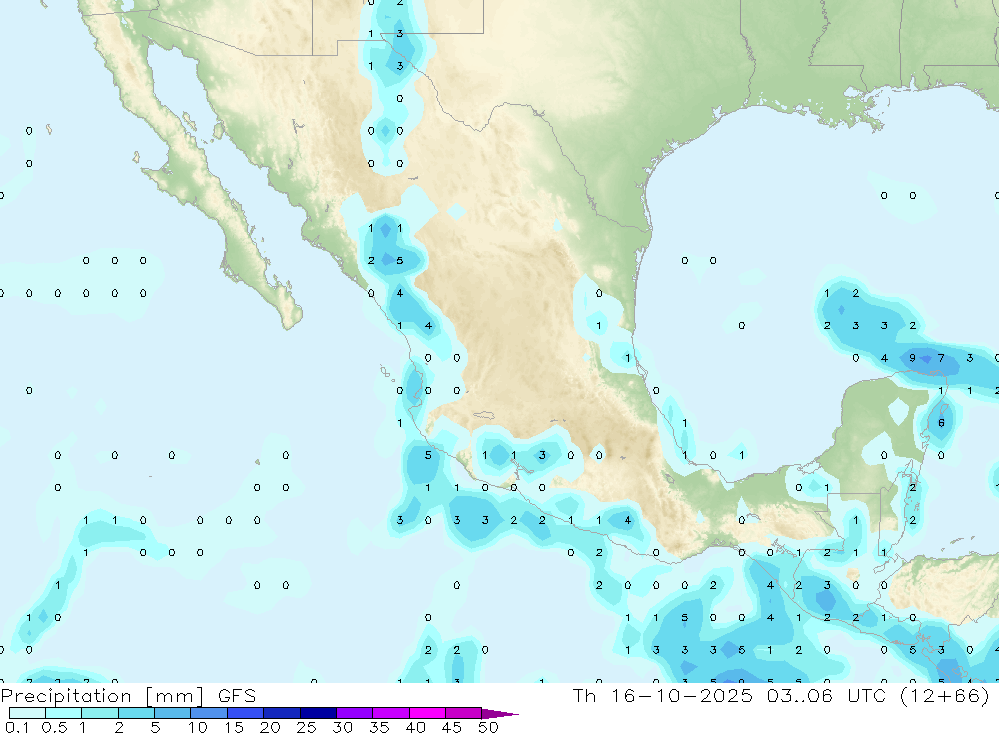
Task: Click legend scale value "45"
Action: (452, 727)
